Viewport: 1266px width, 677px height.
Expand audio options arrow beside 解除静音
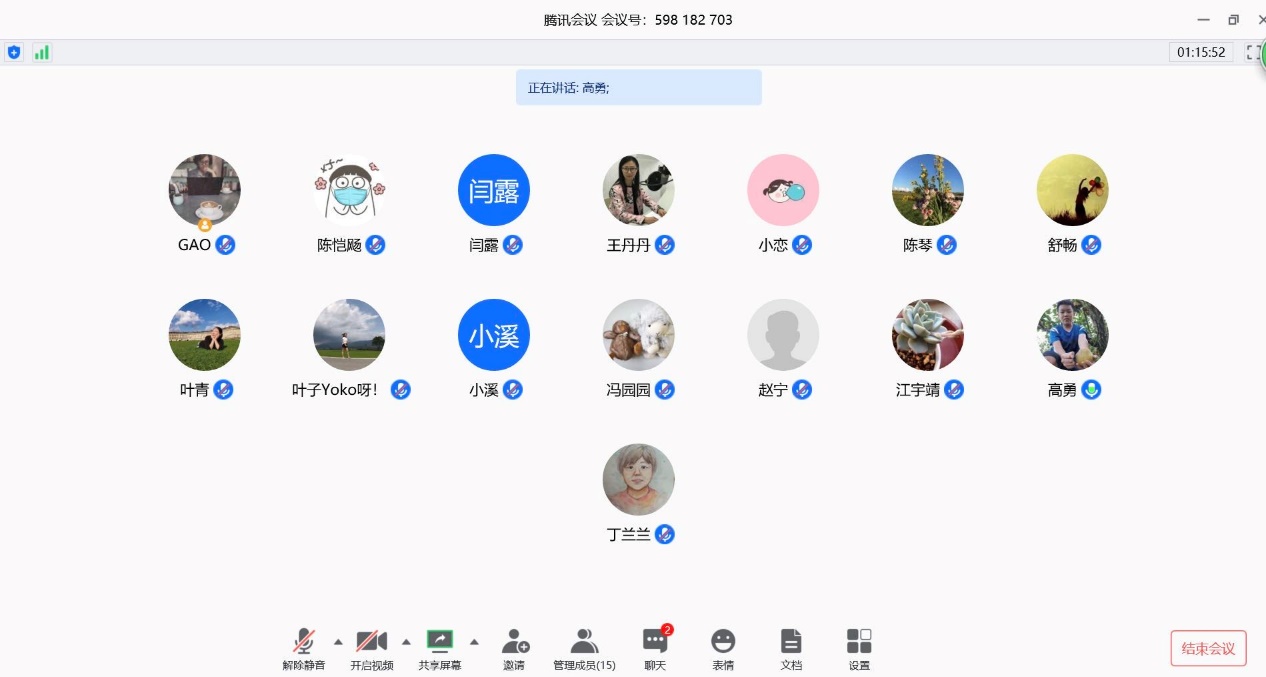coord(338,642)
